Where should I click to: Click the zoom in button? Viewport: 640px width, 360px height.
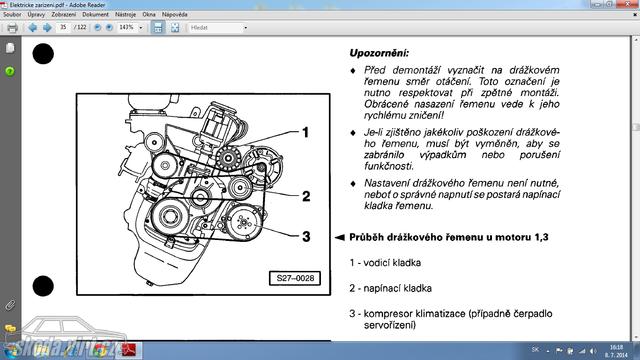tap(109, 27)
